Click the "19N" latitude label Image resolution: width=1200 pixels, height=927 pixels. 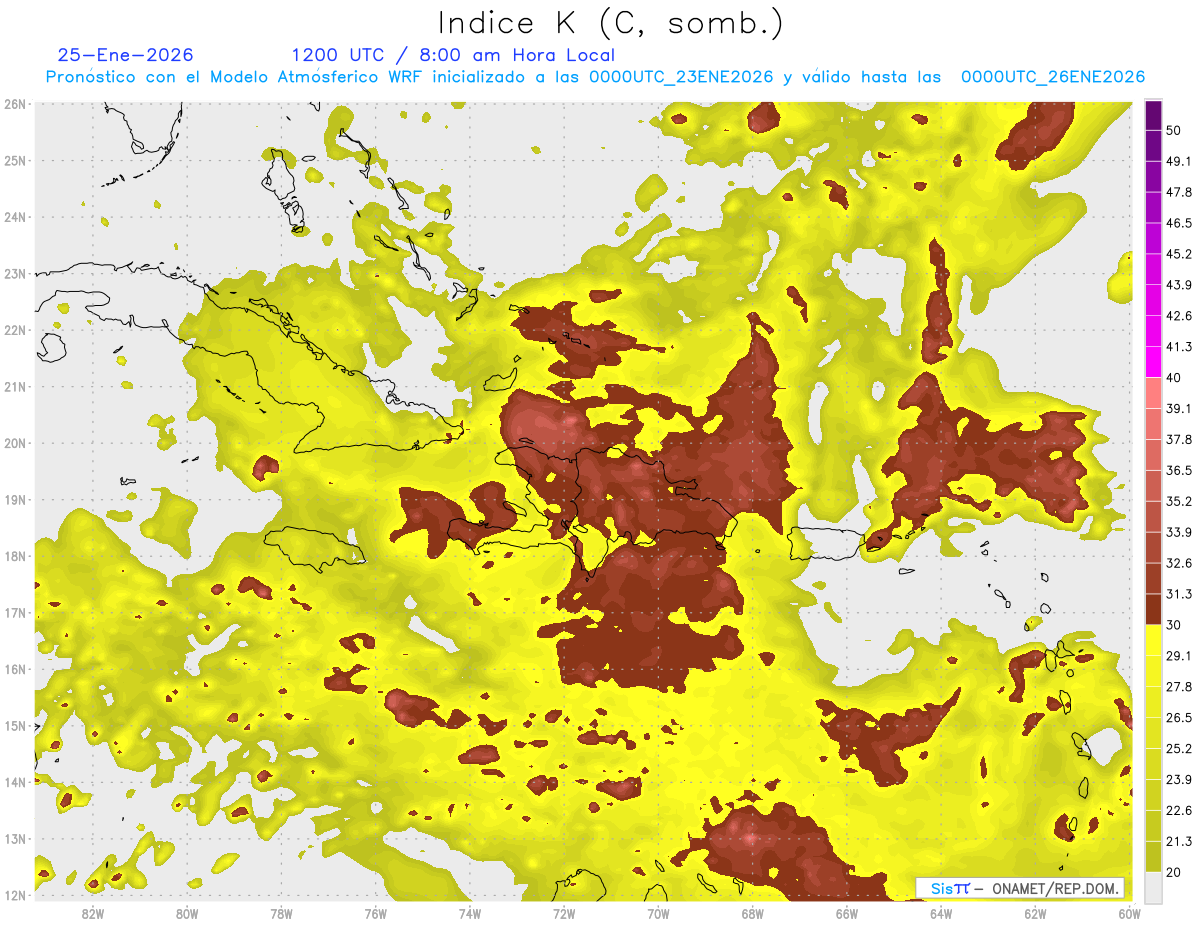click(x=15, y=499)
